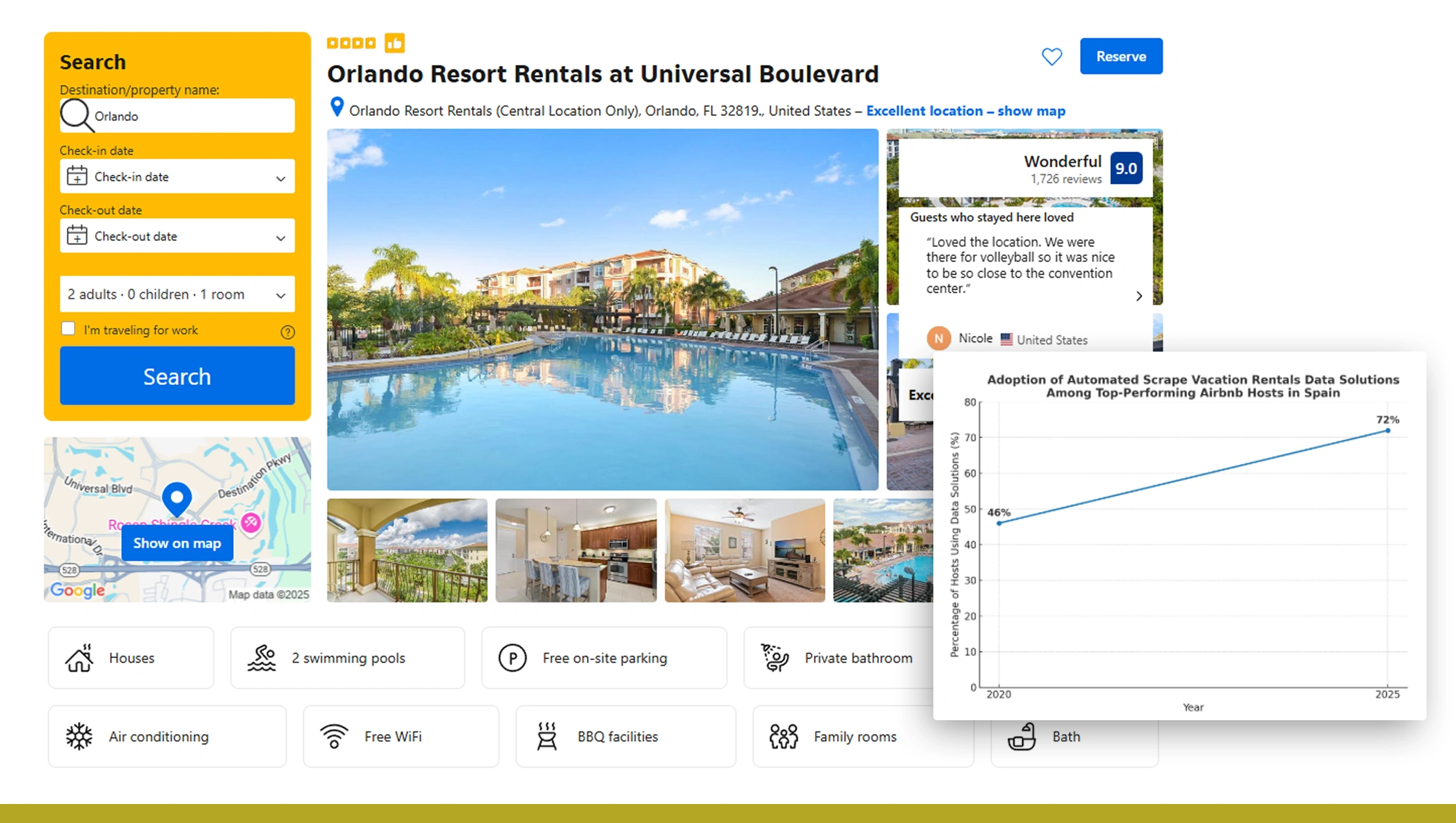The width and height of the screenshot is (1456, 823).
Task: Click the Air conditioning snowflake icon
Action: click(x=79, y=736)
